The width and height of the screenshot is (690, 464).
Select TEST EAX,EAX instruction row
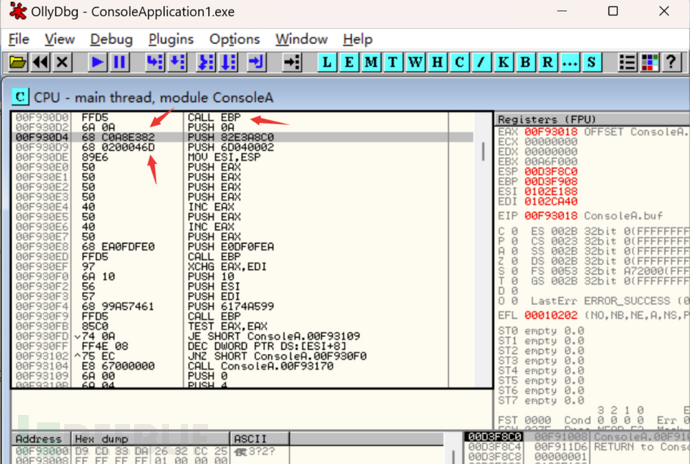click(242, 326)
